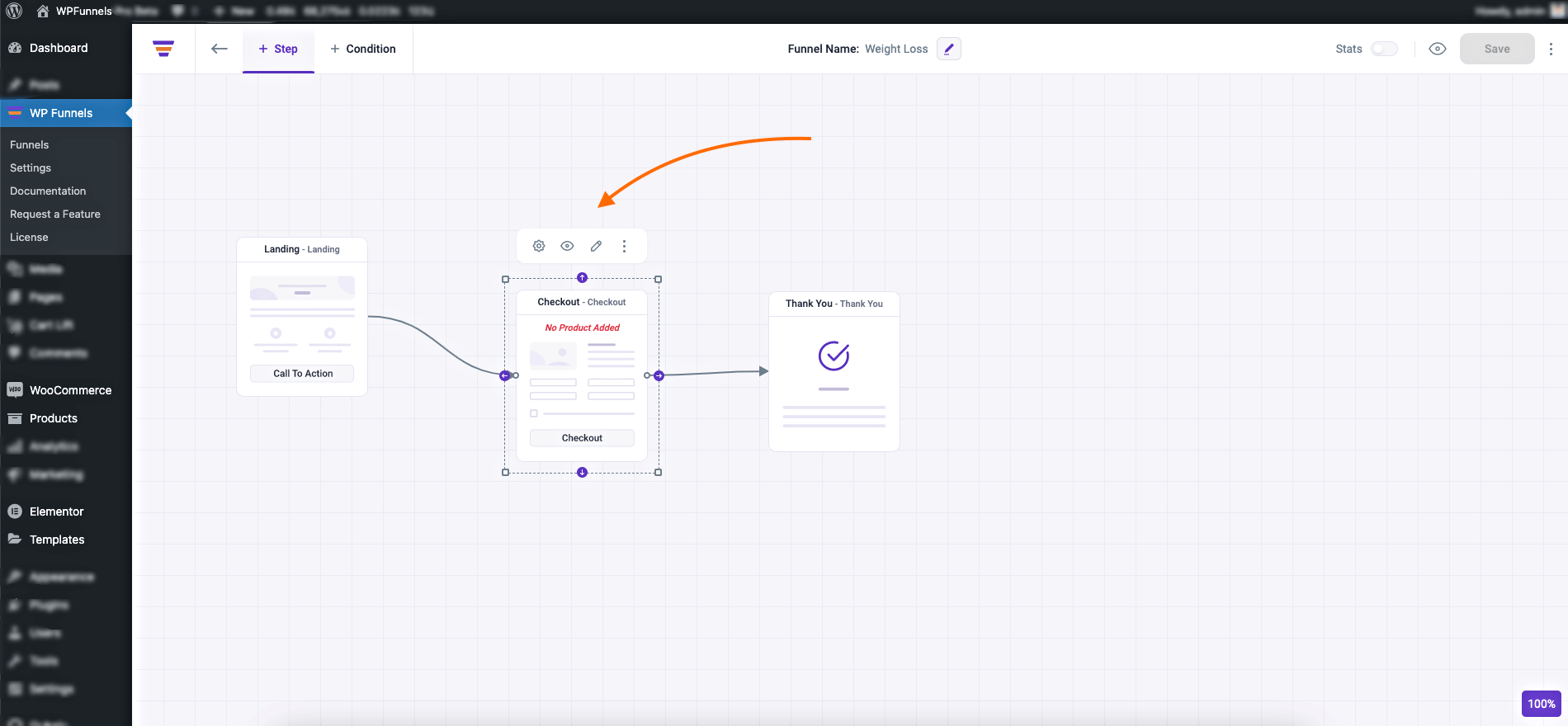Viewport: 1568px width, 726px height.
Task: Click the Checkout step's right output handle
Action: pos(659,375)
